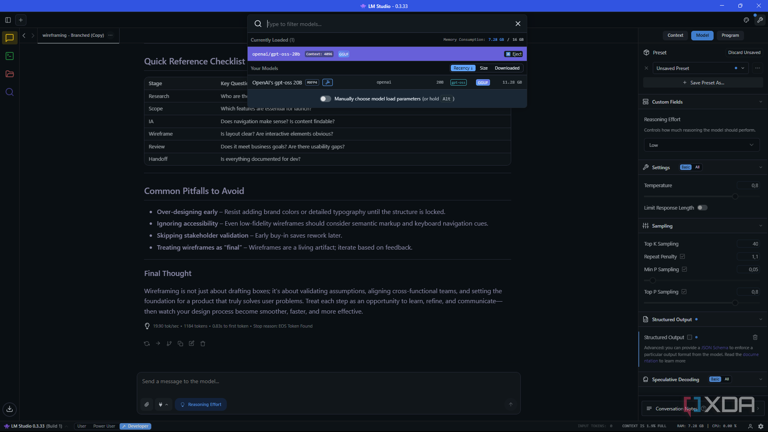Viewport: 768px width, 432px height.
Task: Open the Reasoning Effort Low dropdown
Action: click(701, 145)
